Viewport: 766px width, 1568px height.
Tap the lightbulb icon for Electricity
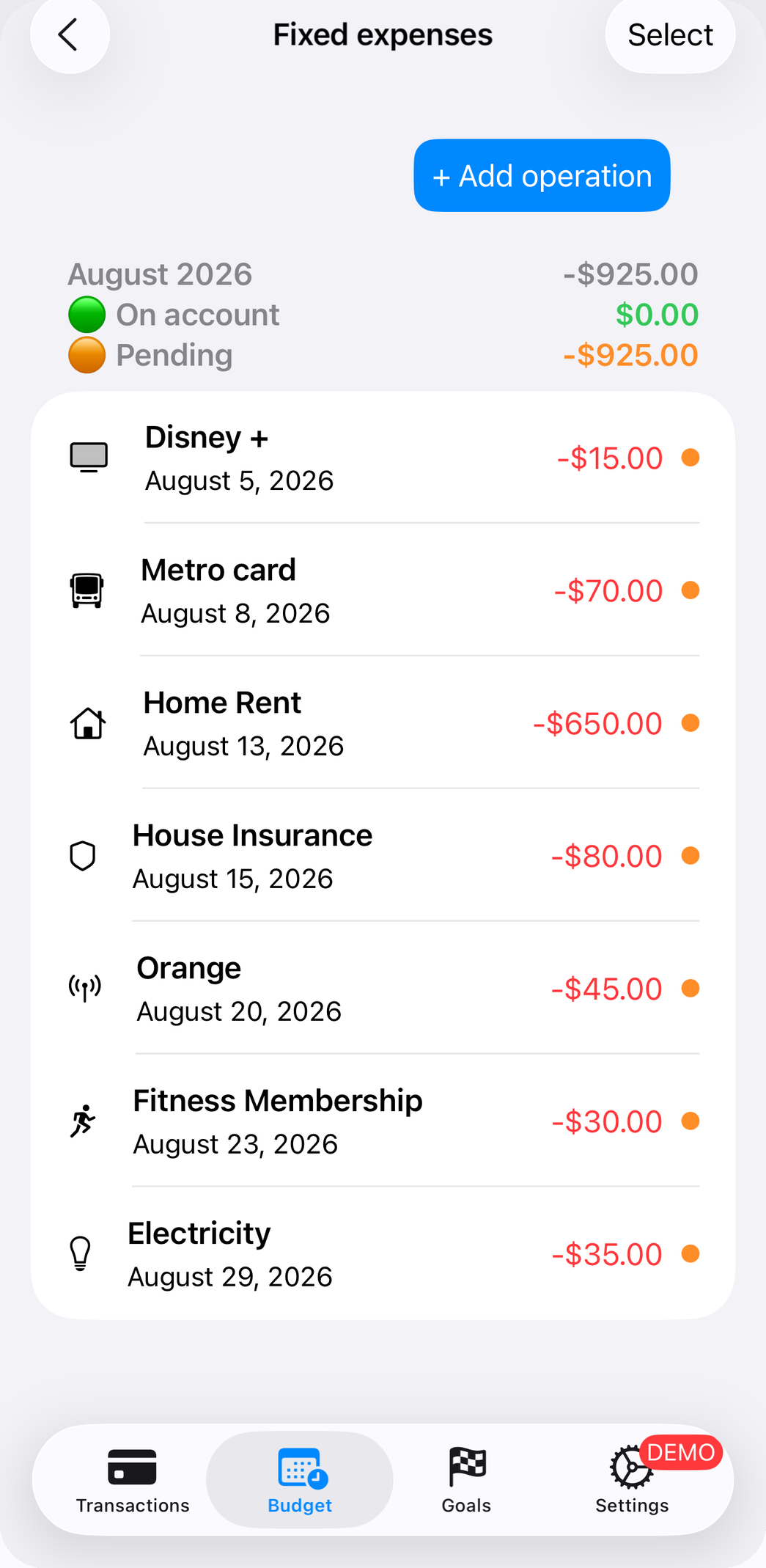point(81,1254)
